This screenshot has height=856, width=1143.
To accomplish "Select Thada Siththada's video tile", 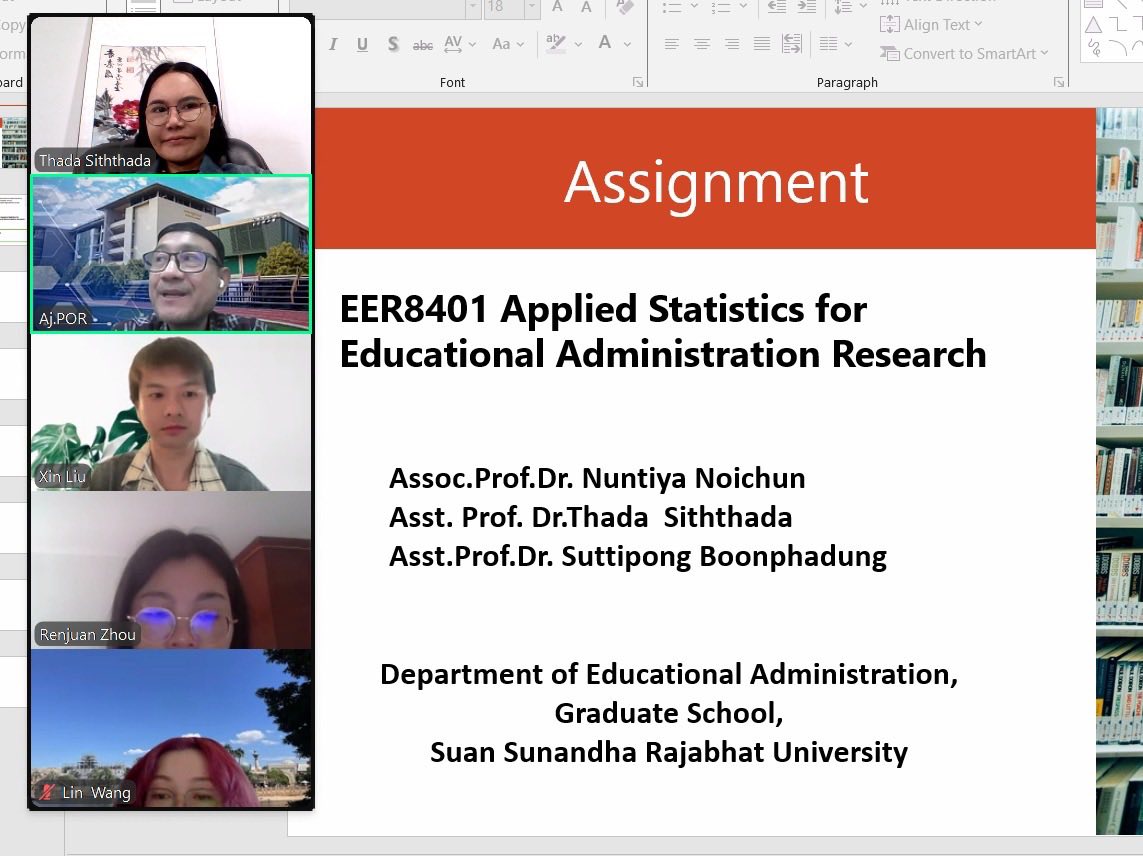I will (171, 96).
